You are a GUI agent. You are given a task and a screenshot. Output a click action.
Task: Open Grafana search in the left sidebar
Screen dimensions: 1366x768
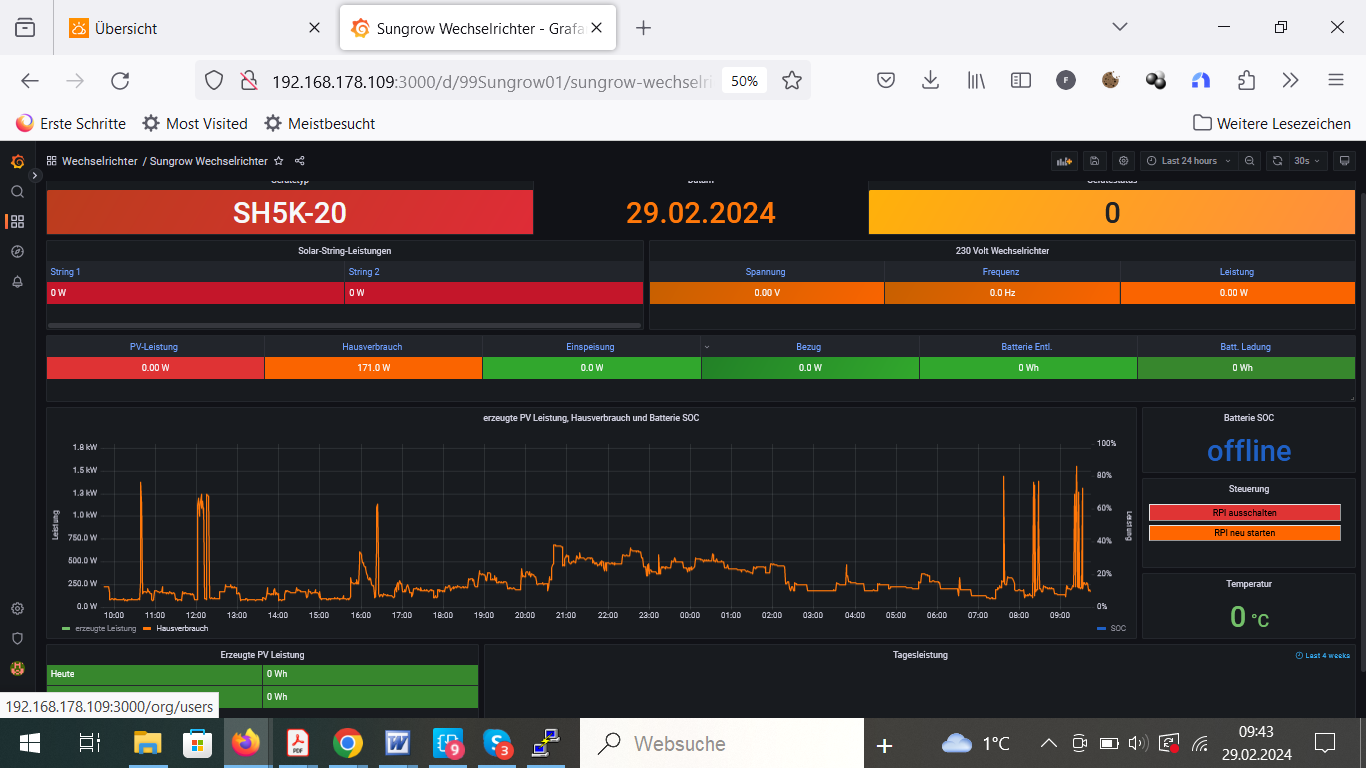click(17, 192)
